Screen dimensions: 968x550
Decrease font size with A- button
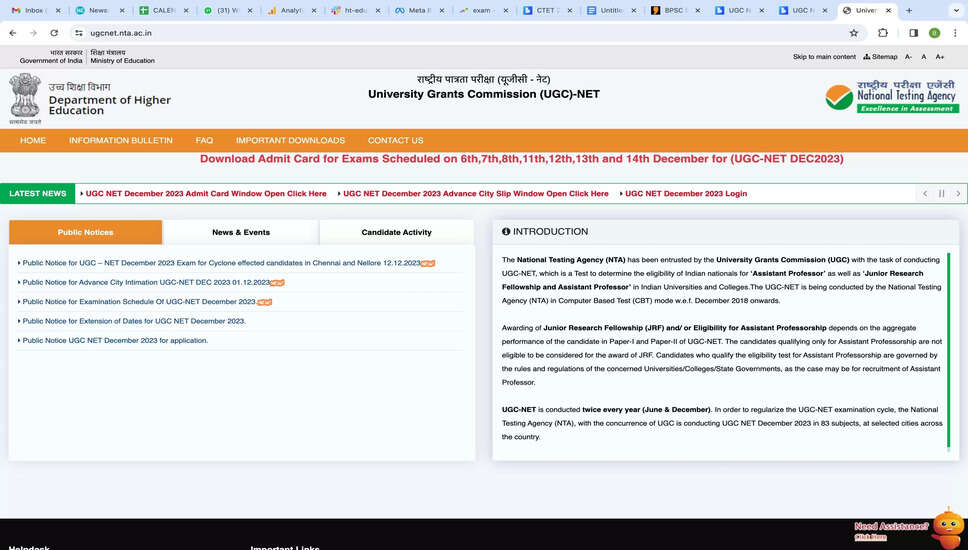tap(909, 57)
